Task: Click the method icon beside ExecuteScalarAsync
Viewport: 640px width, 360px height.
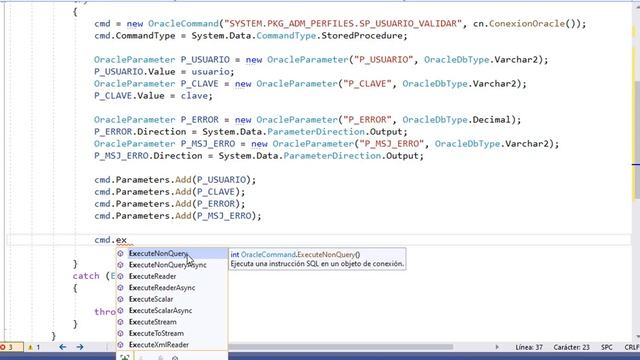Action: (120, 311)
